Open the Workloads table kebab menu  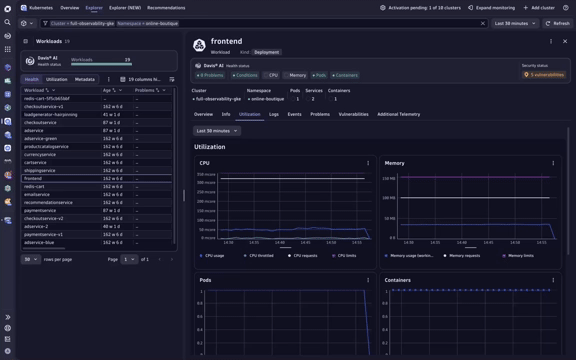point(108,79)
